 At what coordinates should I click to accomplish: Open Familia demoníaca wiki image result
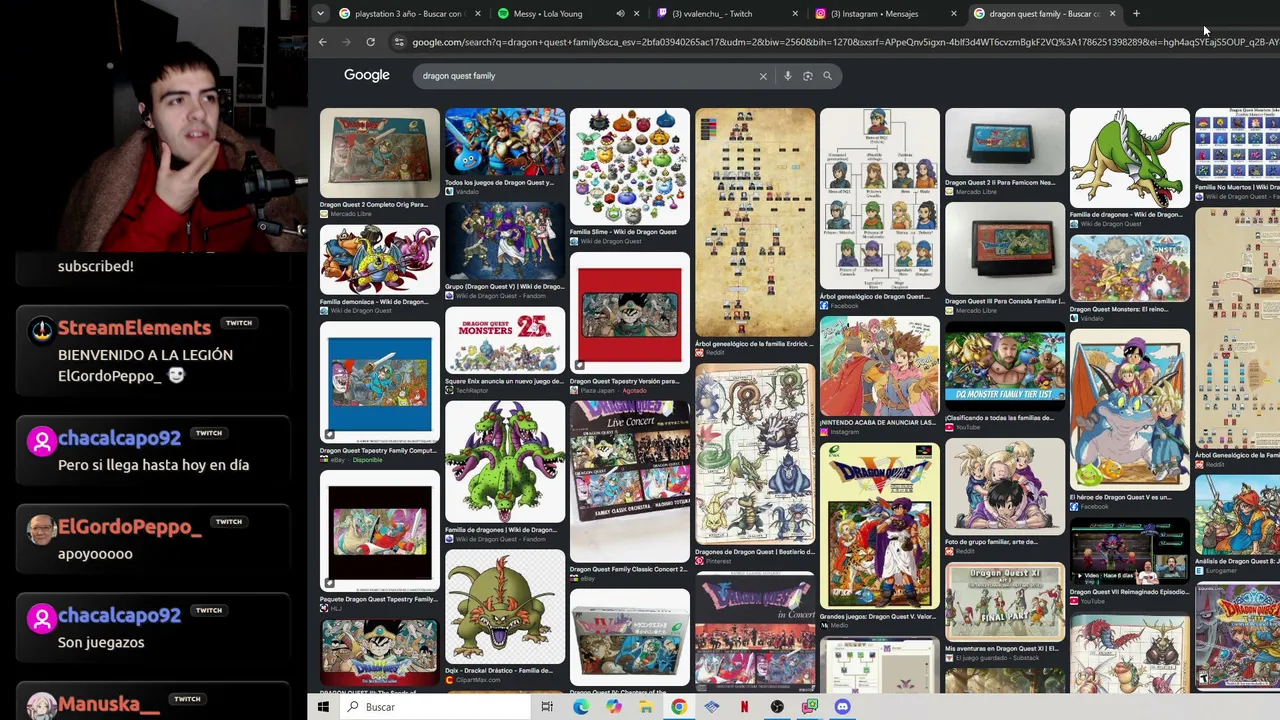click(x=379, y=259)
